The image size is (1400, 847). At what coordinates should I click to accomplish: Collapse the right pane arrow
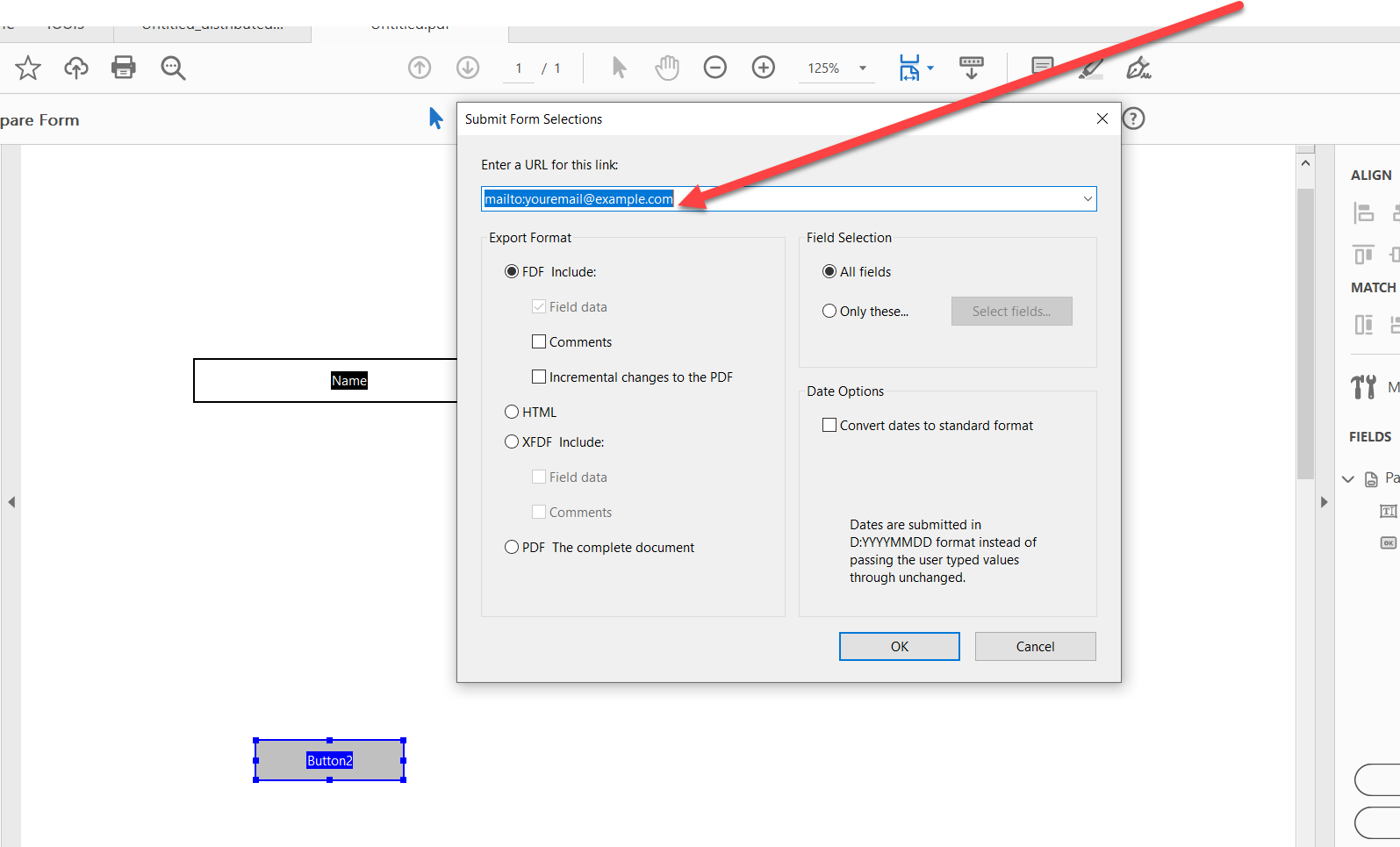pos(1325,502)
